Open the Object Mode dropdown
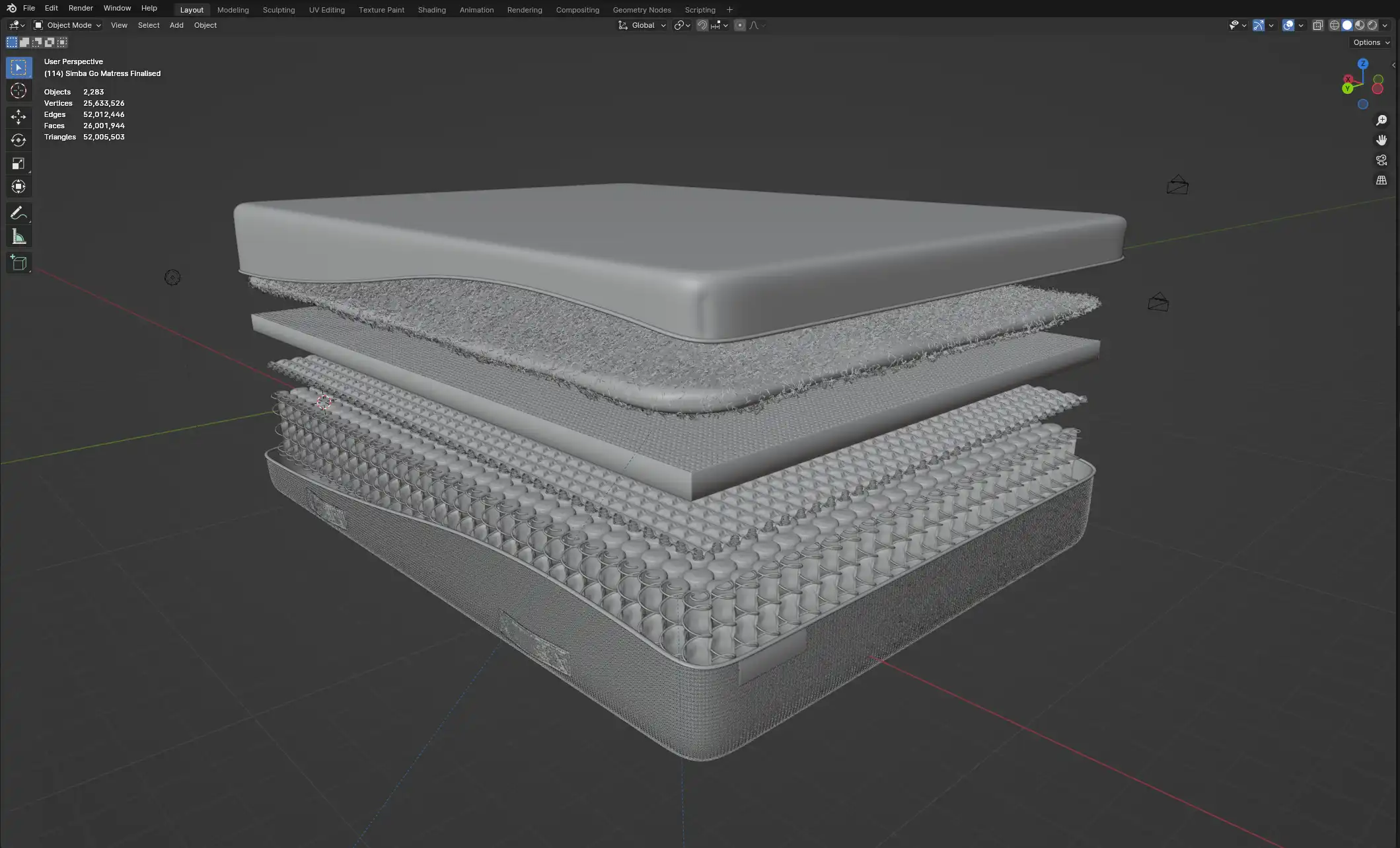Viewport: 1400px width, 848px height. point(67,25)
